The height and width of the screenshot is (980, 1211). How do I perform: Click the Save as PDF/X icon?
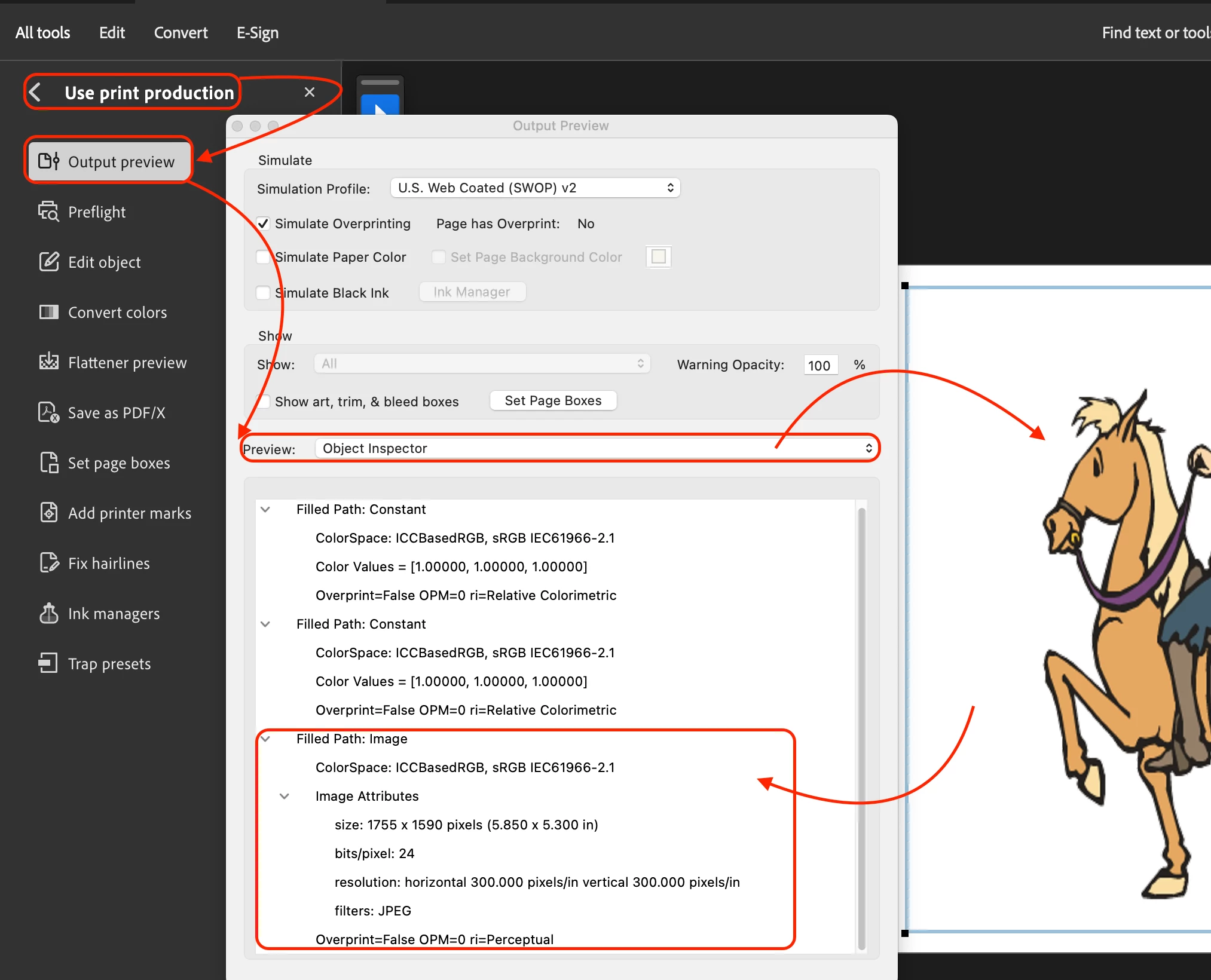[x=48, y=412]
